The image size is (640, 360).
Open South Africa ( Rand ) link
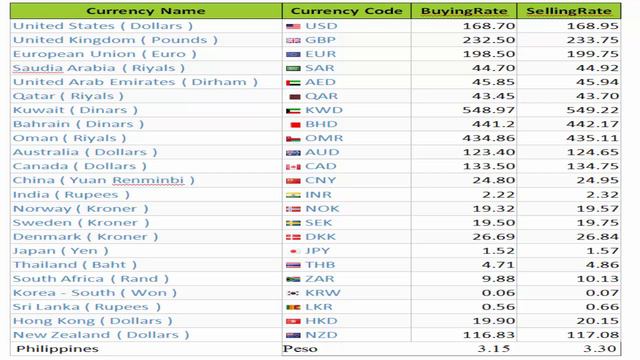pyautogui.click(x=91, y=279)
